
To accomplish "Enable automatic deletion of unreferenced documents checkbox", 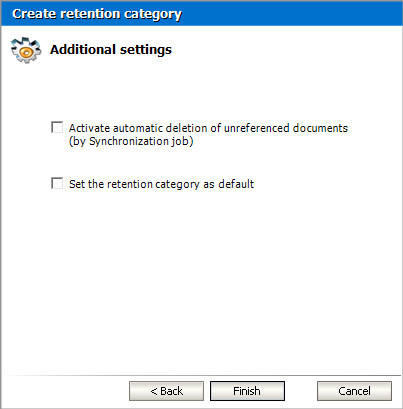I will coord(57,127).
